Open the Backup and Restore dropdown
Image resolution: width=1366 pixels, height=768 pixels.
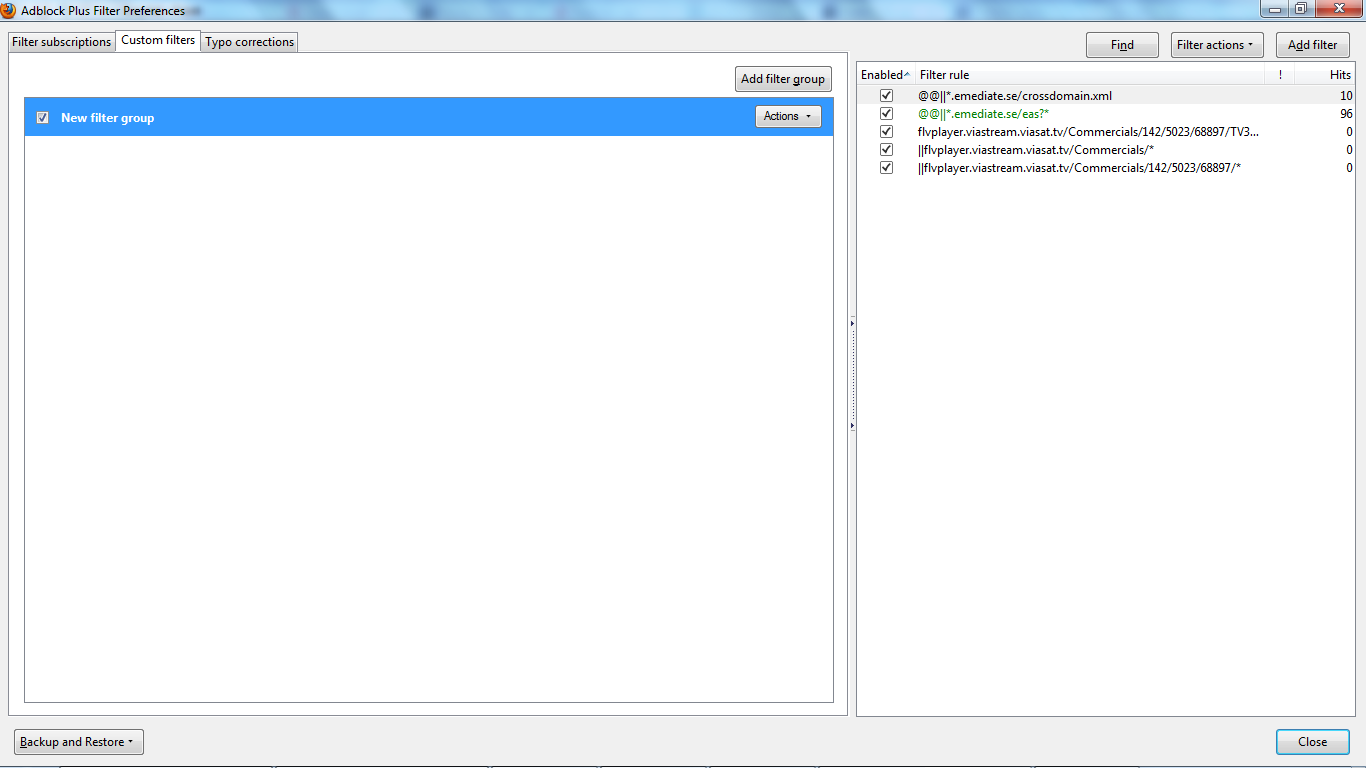coord(79,742)
